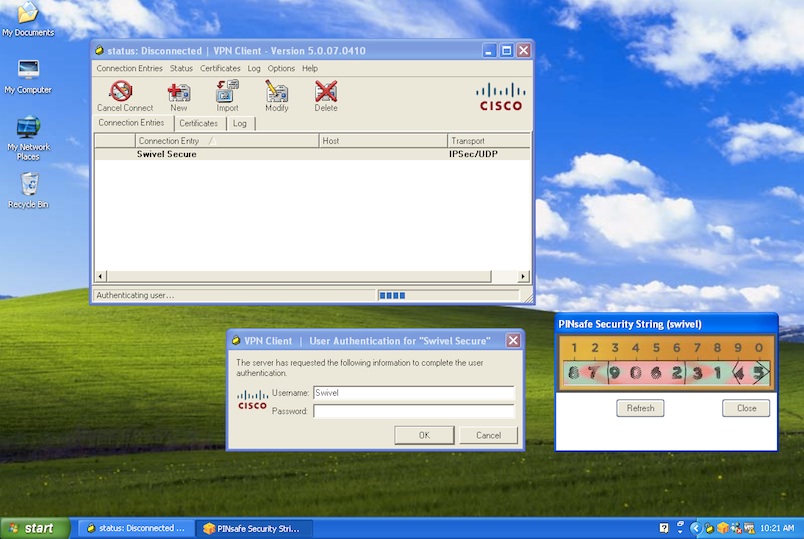Sort by Connection Entry column header

(x=227, y=141)
